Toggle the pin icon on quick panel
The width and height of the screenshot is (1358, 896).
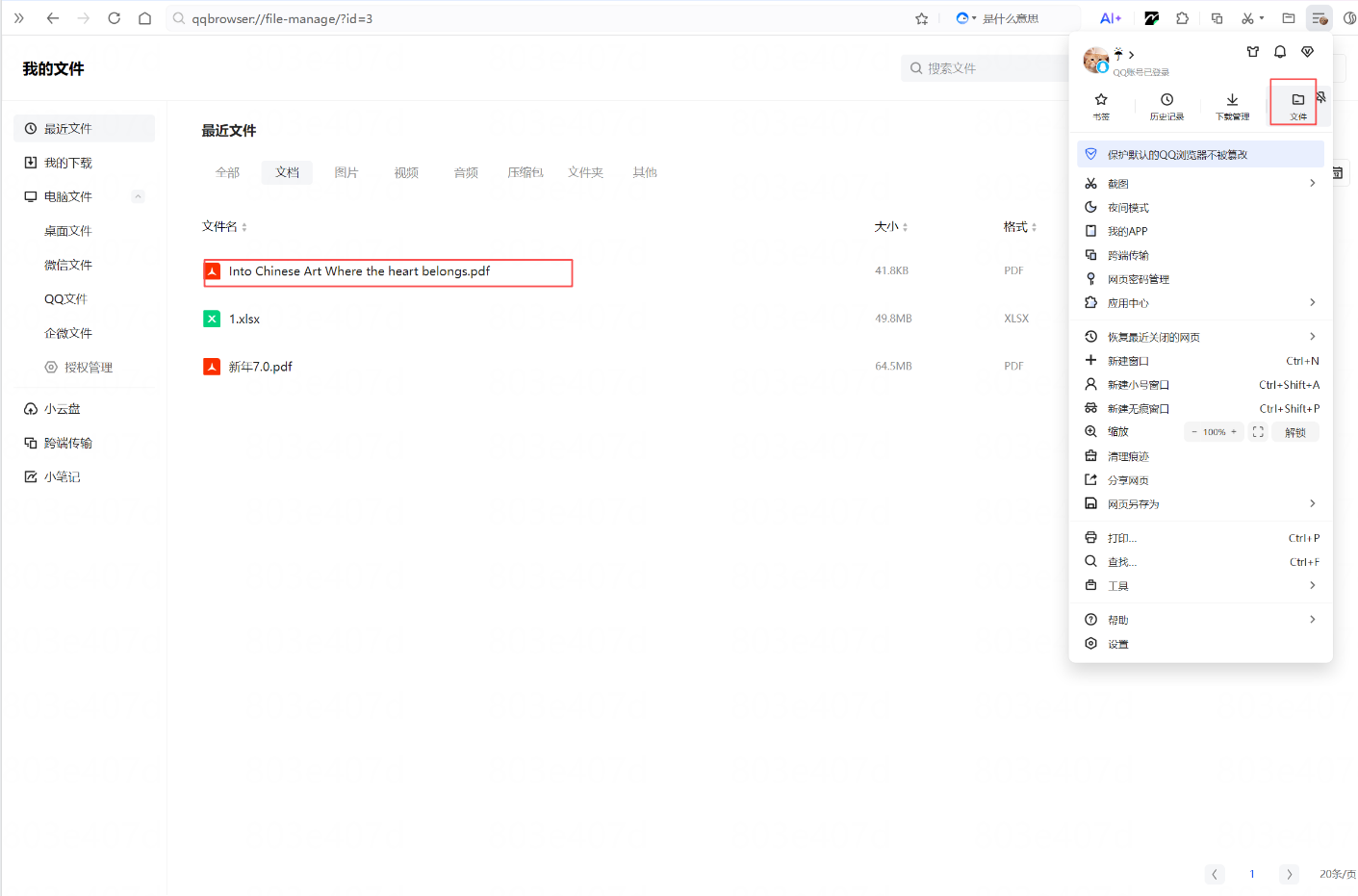(x=1321, y=97)
